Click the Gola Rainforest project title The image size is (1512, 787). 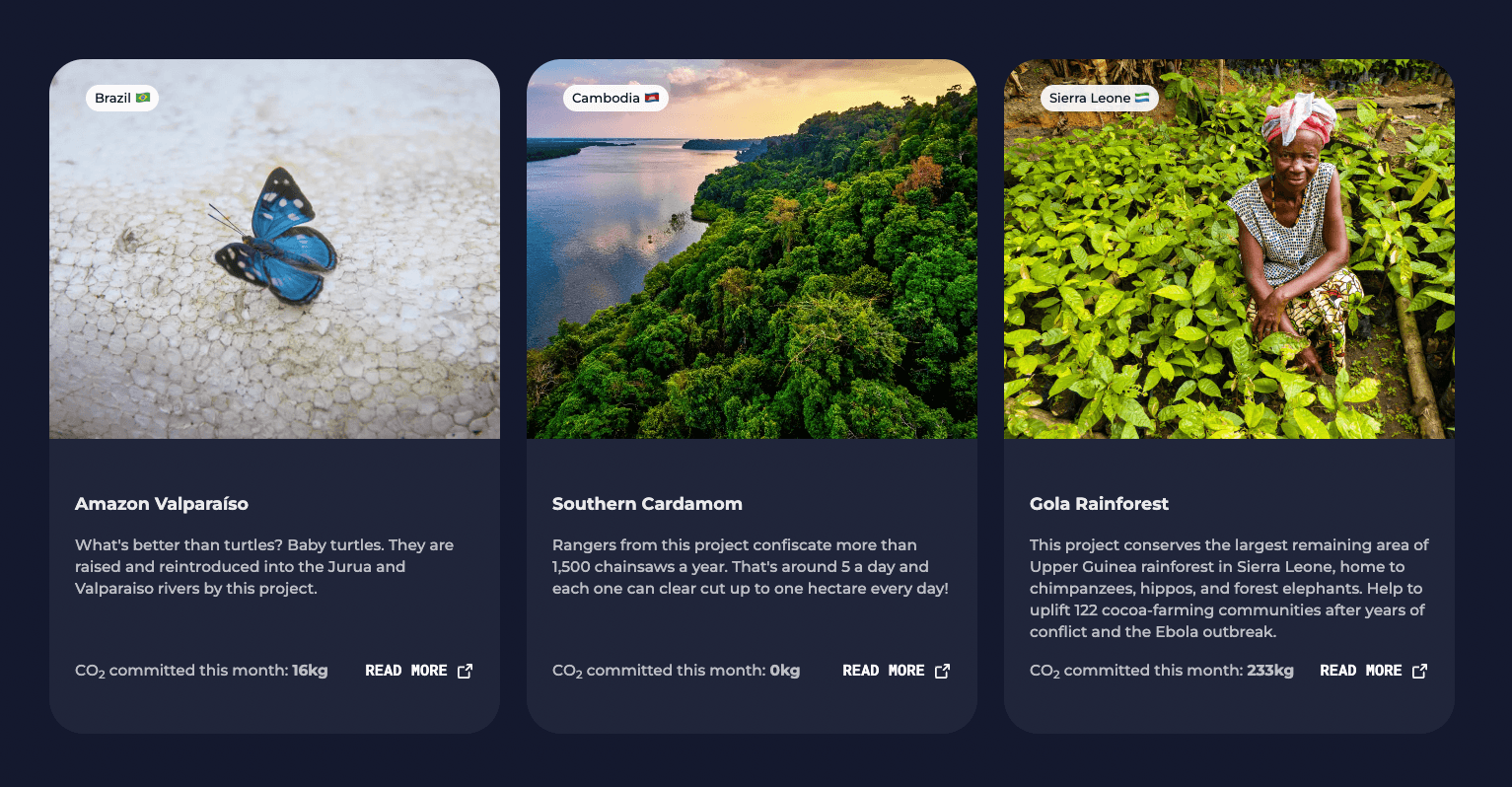pos(1099,504)
